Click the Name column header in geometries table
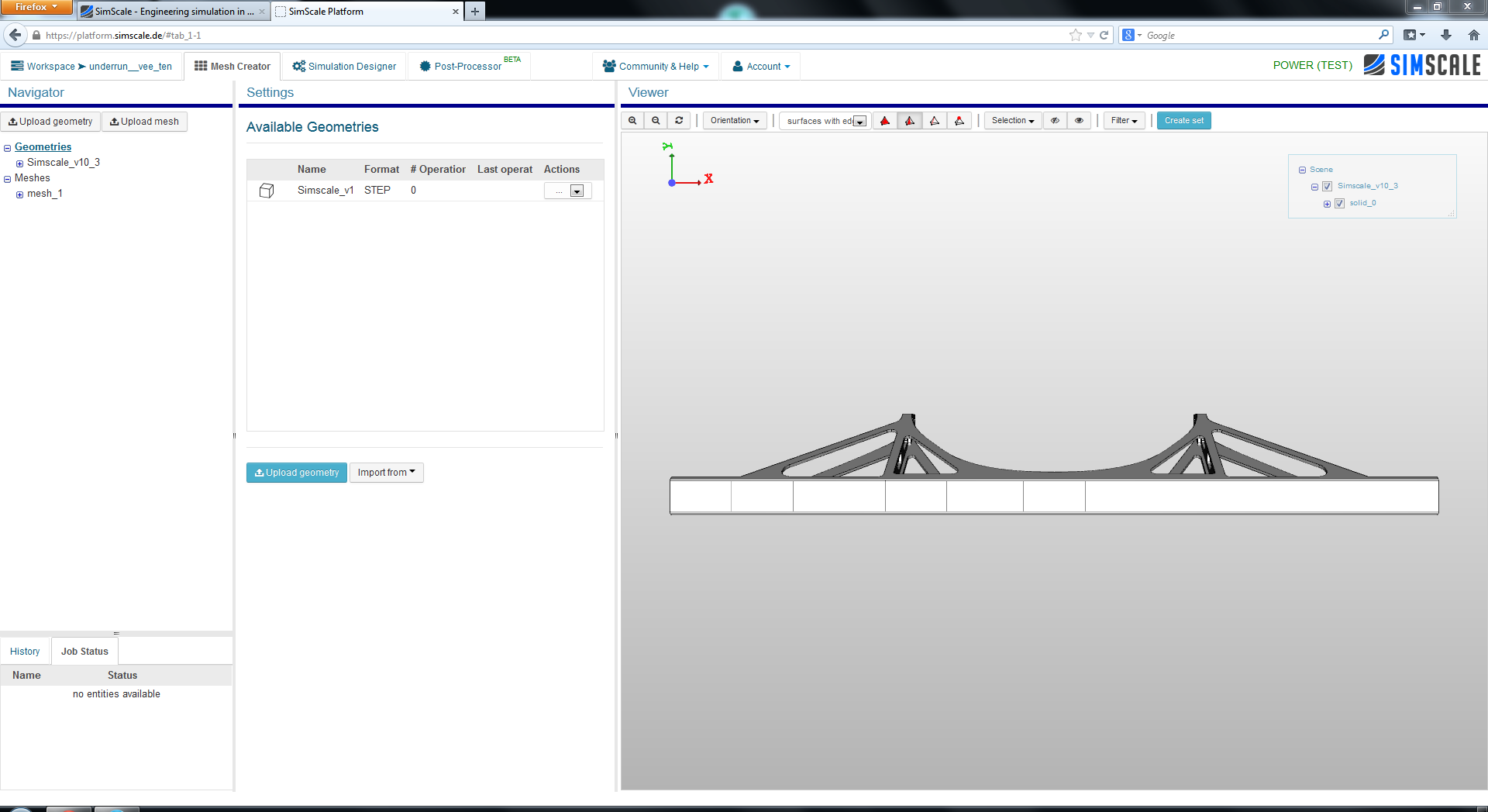The width and height of the screenshot is (1488, 812). point(312,170)
